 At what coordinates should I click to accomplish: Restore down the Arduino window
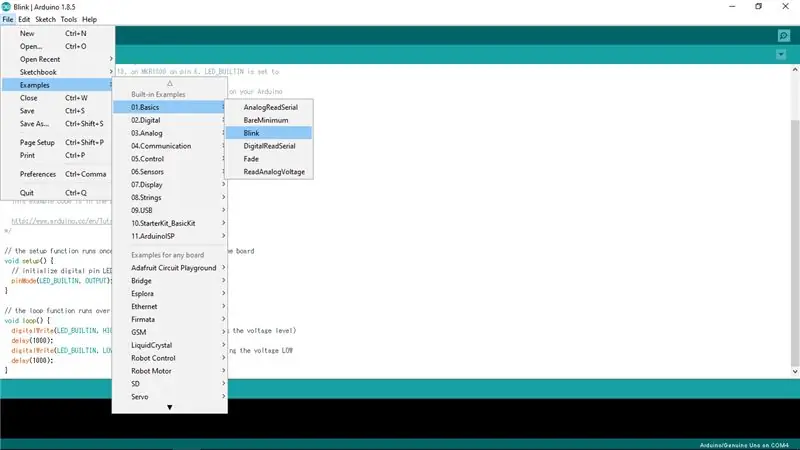click(759, 7)
